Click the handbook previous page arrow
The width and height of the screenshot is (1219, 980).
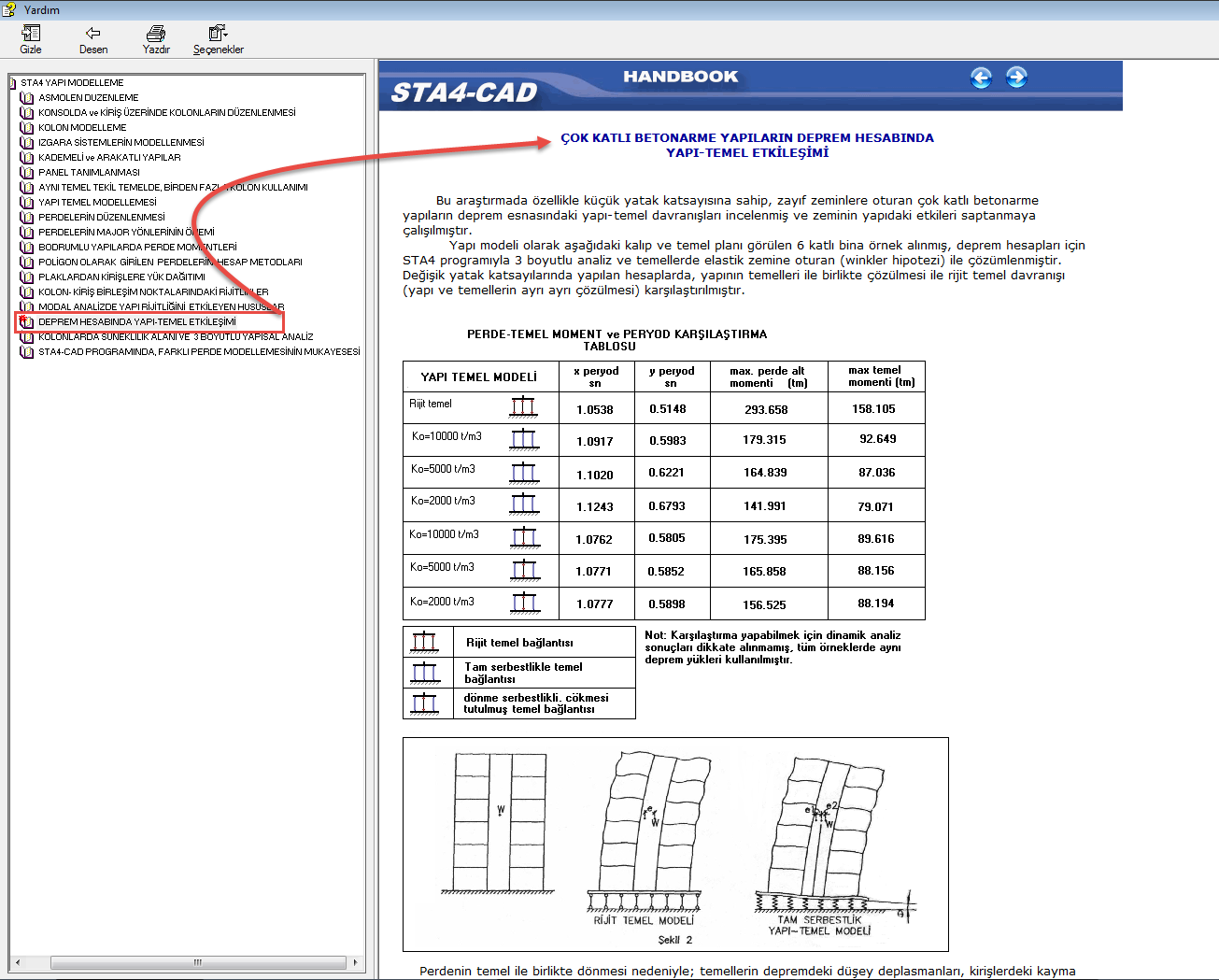pos(981,78)
